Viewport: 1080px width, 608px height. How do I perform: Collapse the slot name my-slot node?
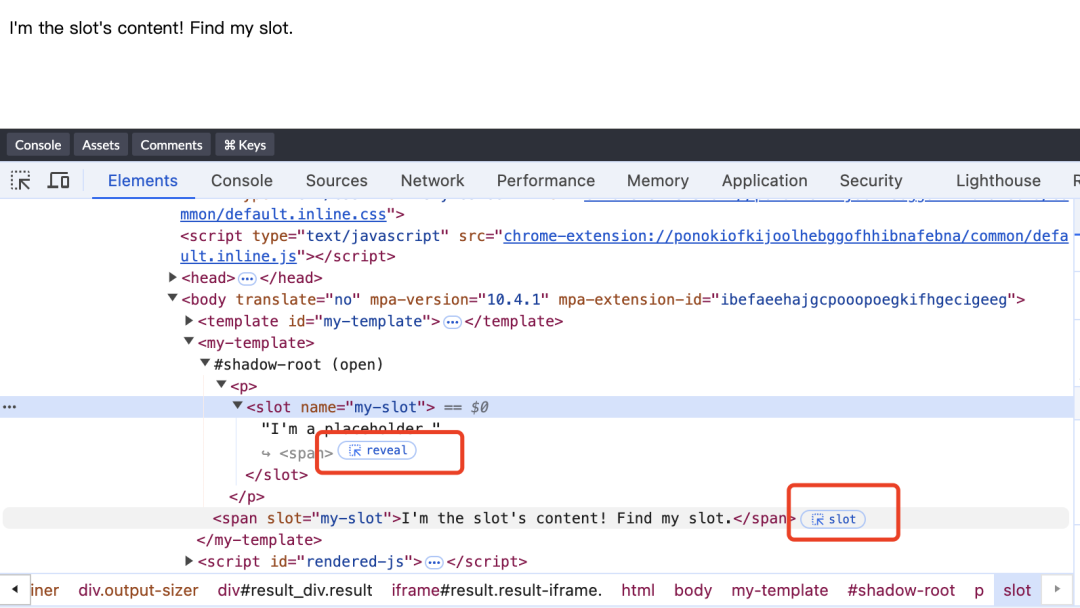coord(238,407)
